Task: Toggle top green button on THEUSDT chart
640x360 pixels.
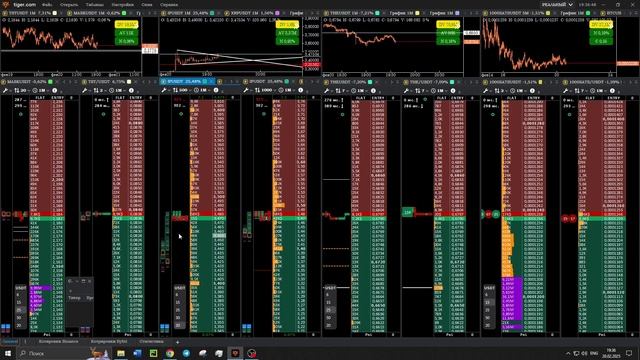Action: pos(448,33)
